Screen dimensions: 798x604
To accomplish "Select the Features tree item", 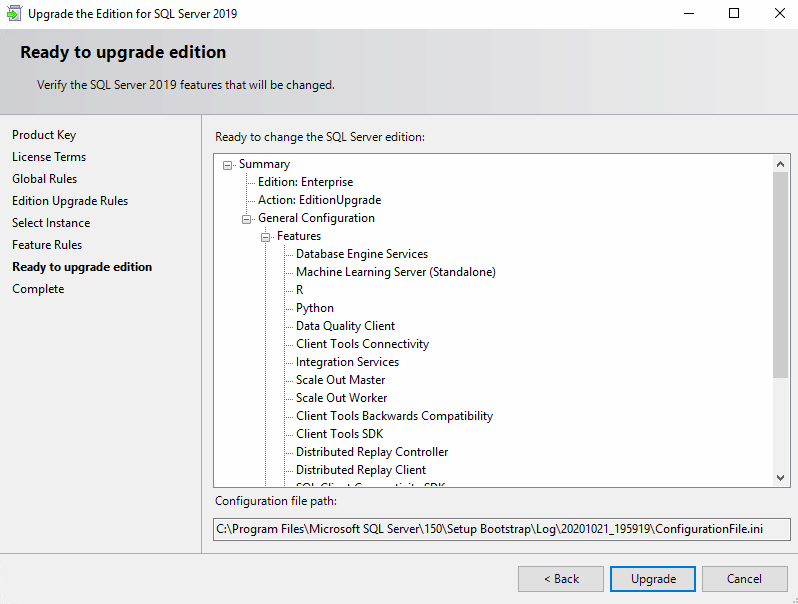I will click(299, 236).
